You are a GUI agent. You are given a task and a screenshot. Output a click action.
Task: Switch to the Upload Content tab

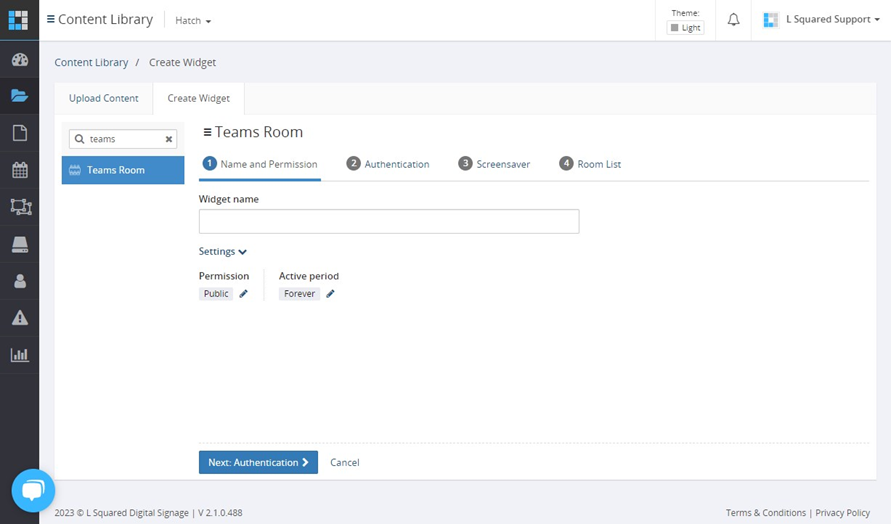click(103, 98)
